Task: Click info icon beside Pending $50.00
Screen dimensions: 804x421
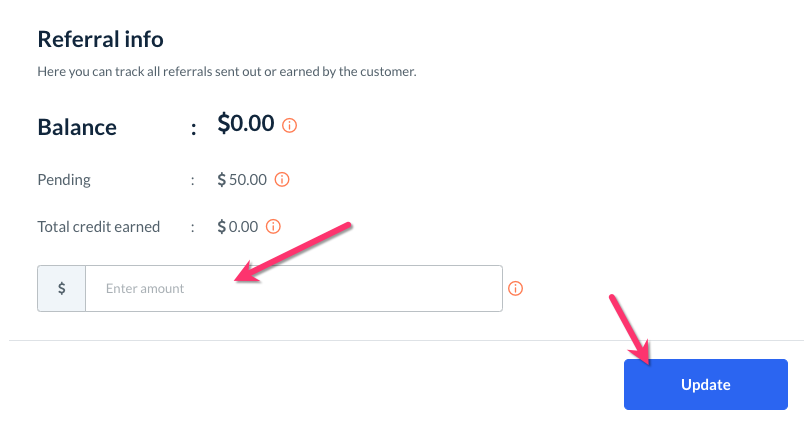Action: tap(282, 180)
